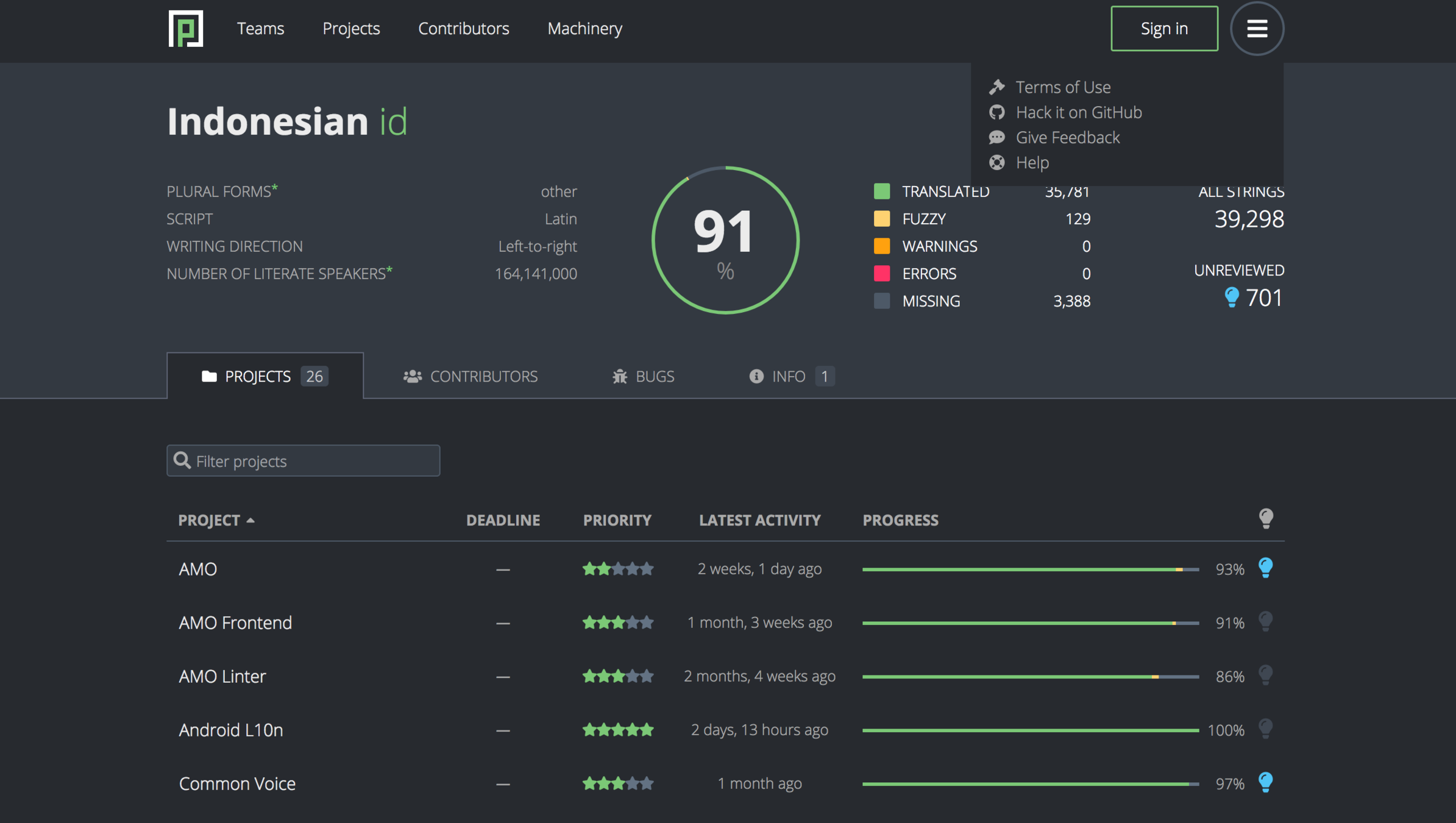Toggle the hamburger menu button
The height and width of the screenshot is (823, 1456).
click(x=1256, y=29)
